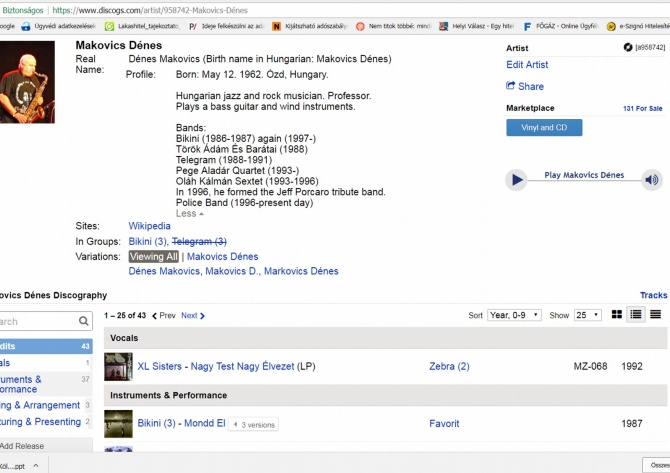The width and height of the screenshot is (670, 473).
Task: Click the Discogs record icon beside a958742
Action: [x=628, y=47]
